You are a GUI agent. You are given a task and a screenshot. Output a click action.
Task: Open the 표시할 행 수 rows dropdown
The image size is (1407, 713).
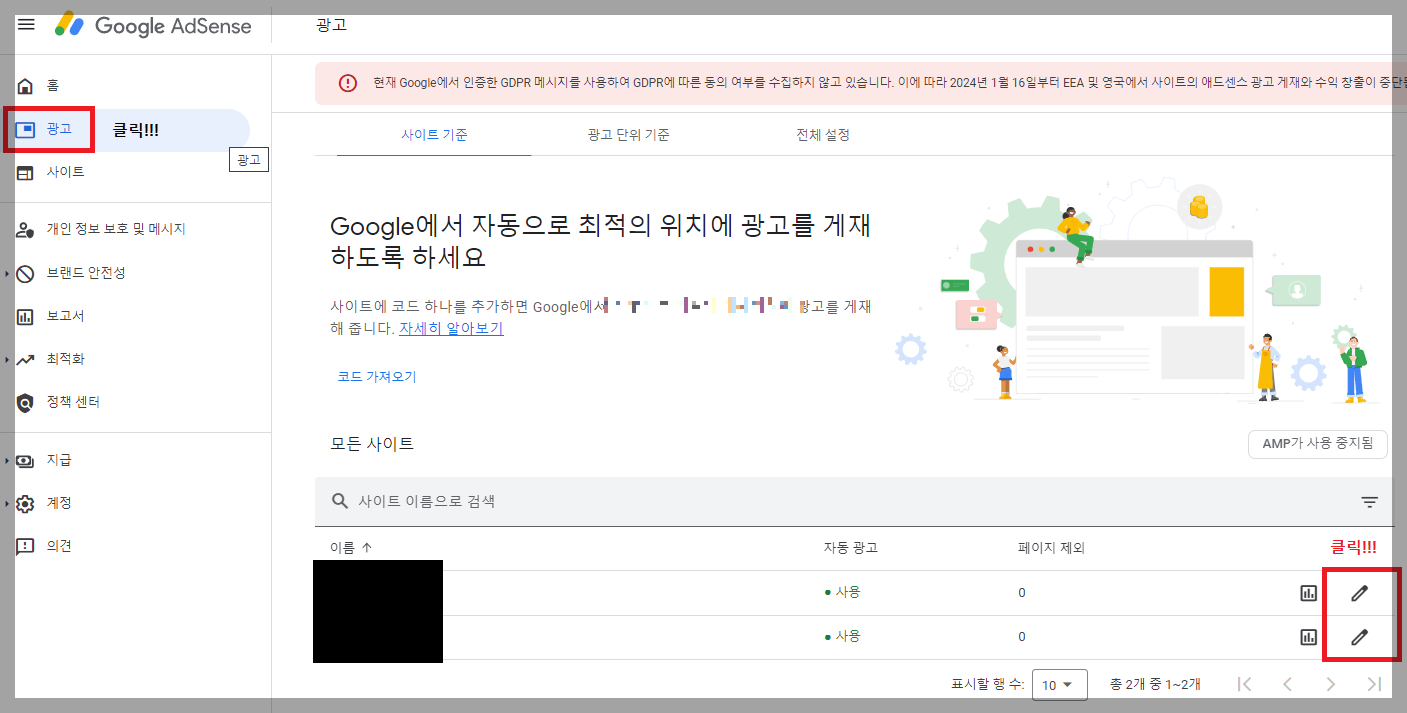pyautogui.click(x=1060, y=684)
